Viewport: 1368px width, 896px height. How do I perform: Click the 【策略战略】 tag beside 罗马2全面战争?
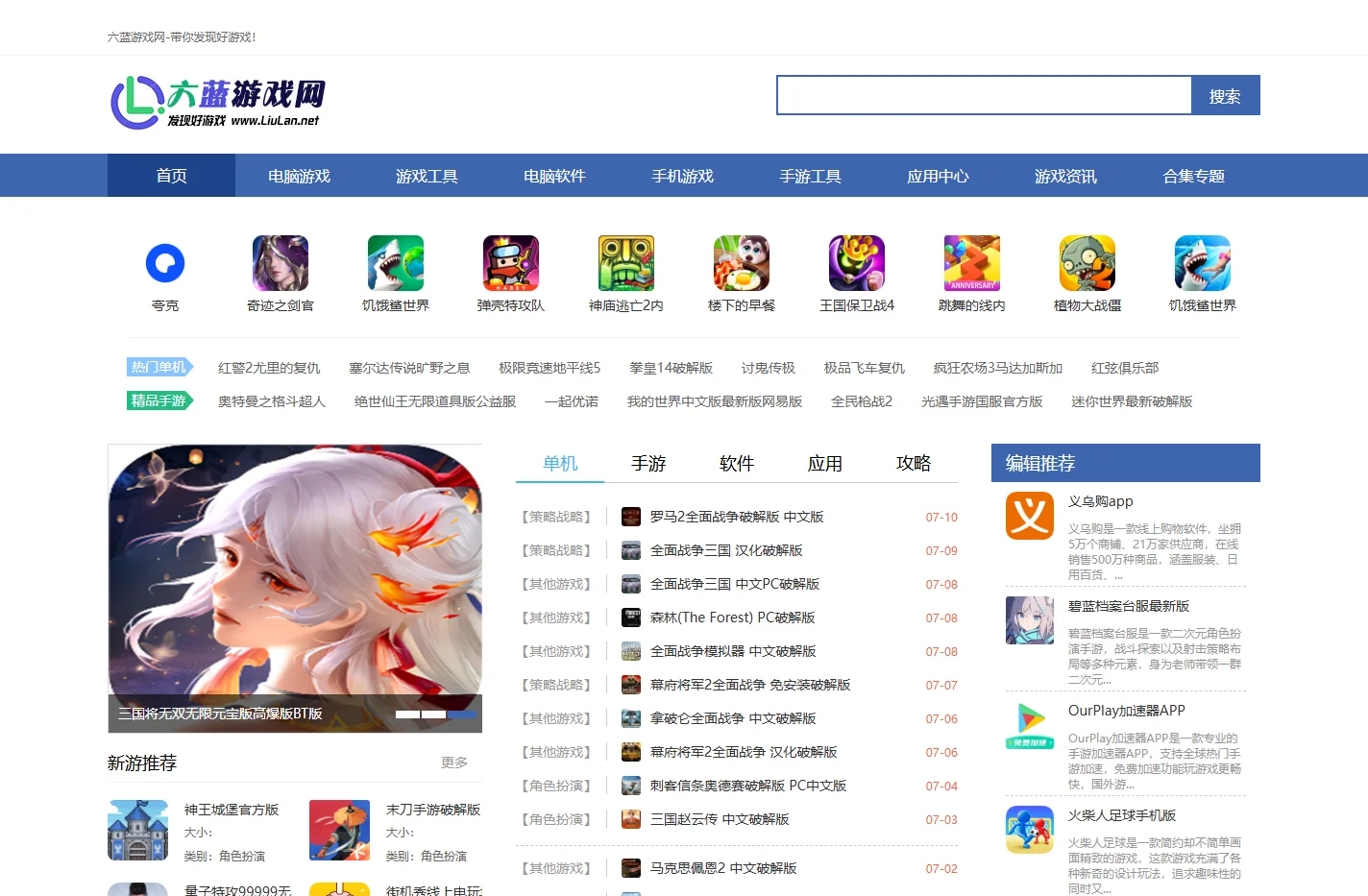(x=556, y=517)
